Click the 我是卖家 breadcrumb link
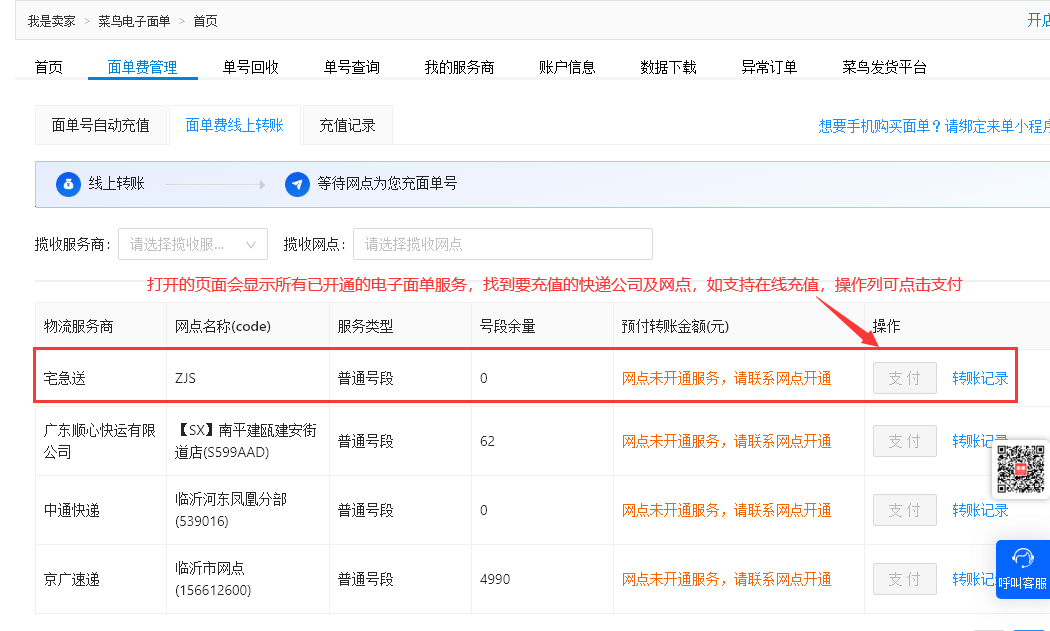Screen dimensions: 1050x631 (52, 21)
